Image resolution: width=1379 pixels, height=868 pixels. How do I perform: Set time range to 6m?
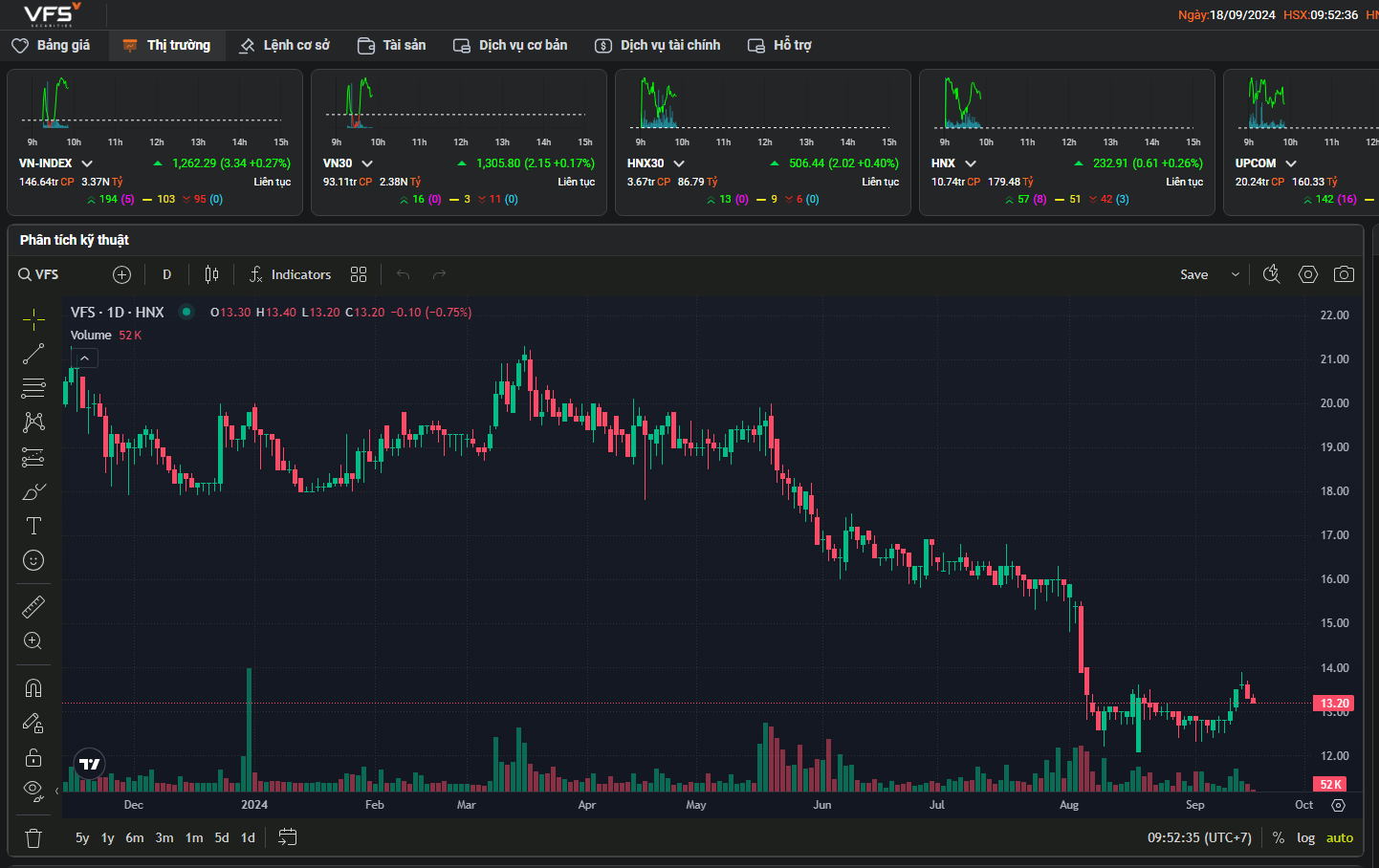(135, 837)
